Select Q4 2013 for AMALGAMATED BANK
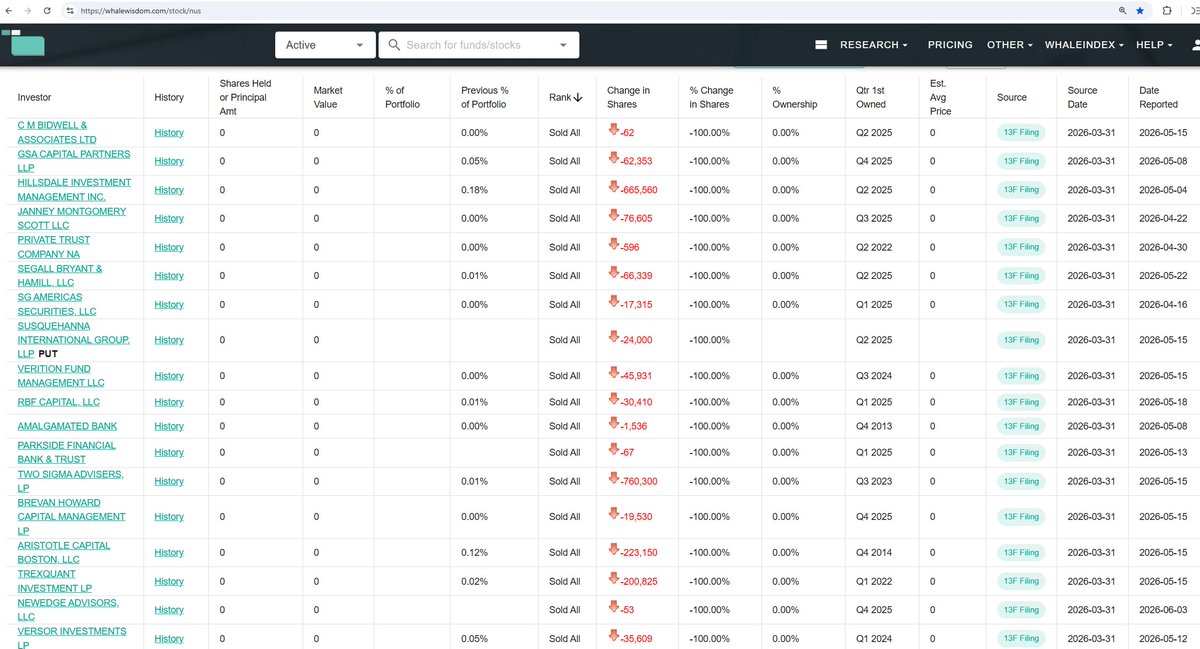Viewport: 1200px width, 649px height. [874, 426]
